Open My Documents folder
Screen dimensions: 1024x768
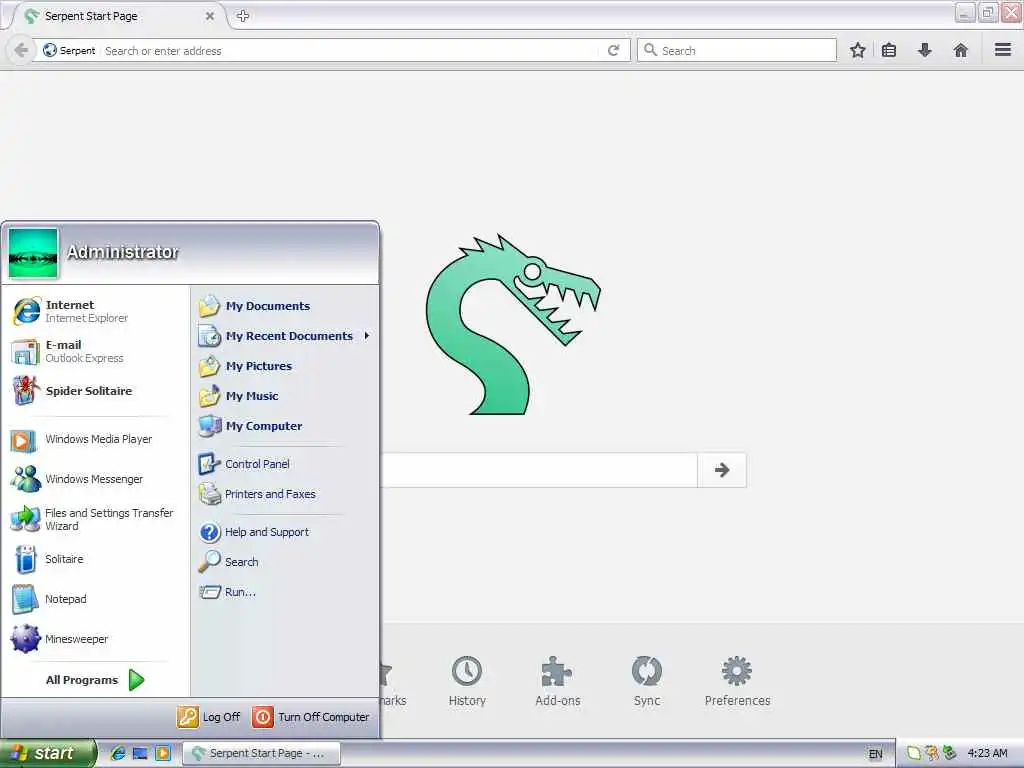point(255,306)
